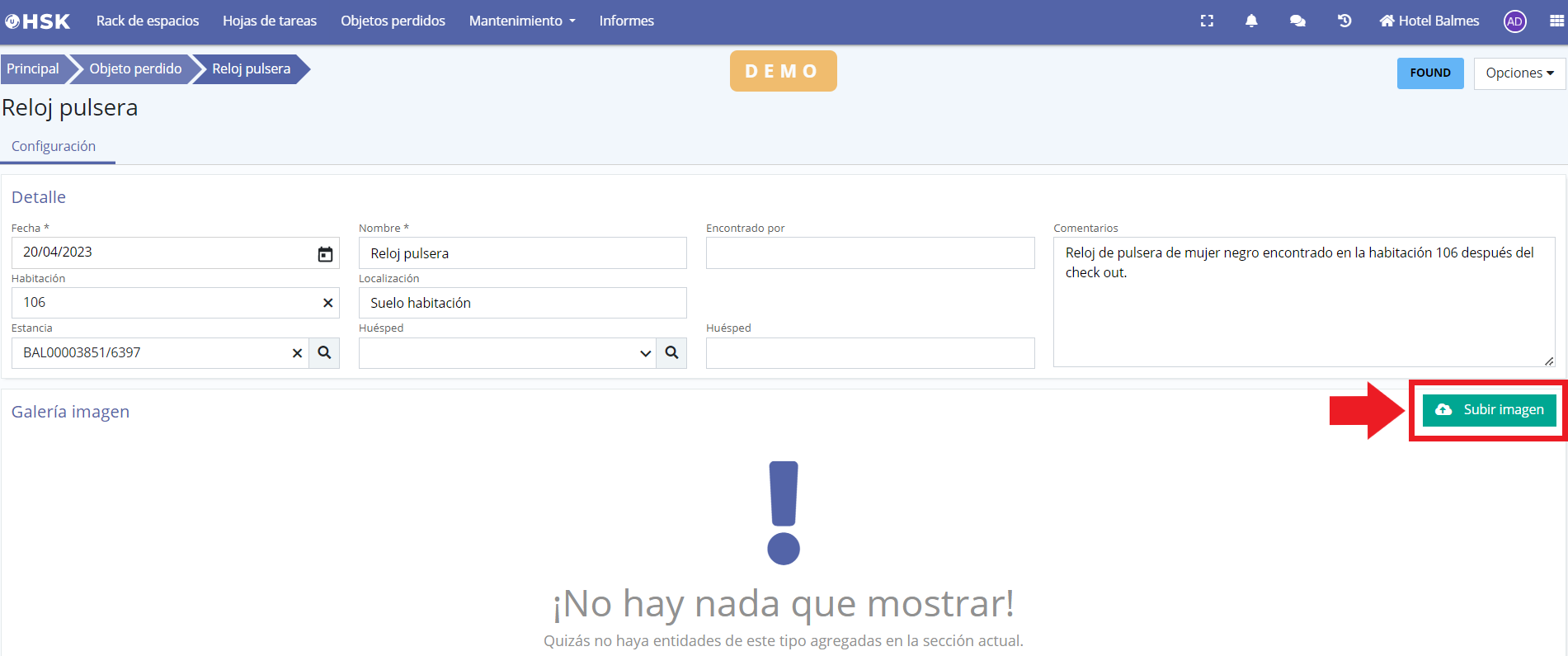Expand the Huésped combo box

click(645, 353)
